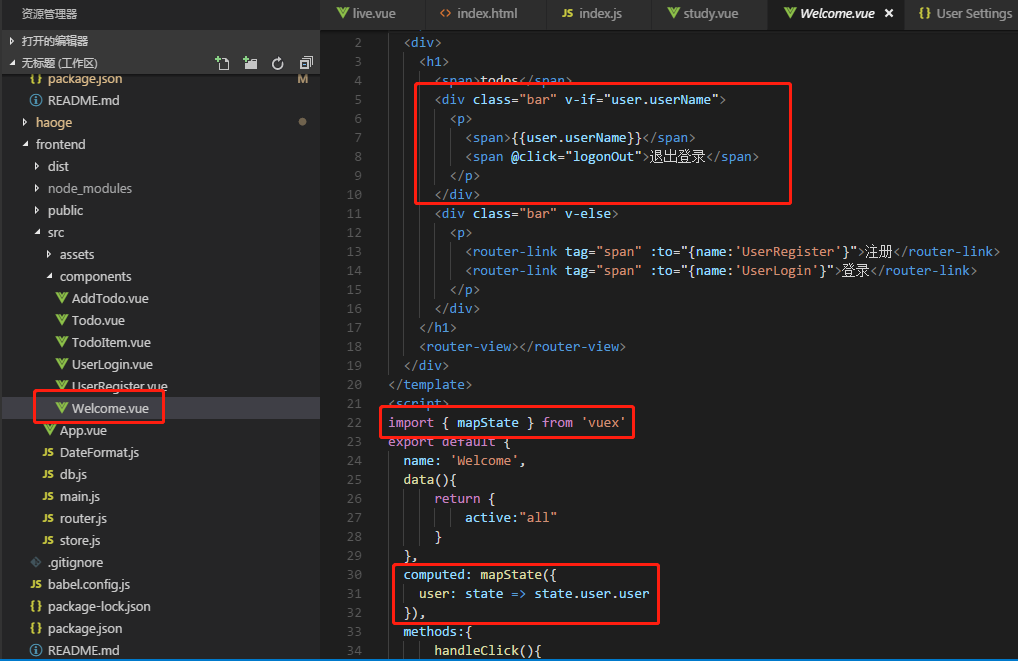Click the JS icon next to store.js

(x=48, y=541)
